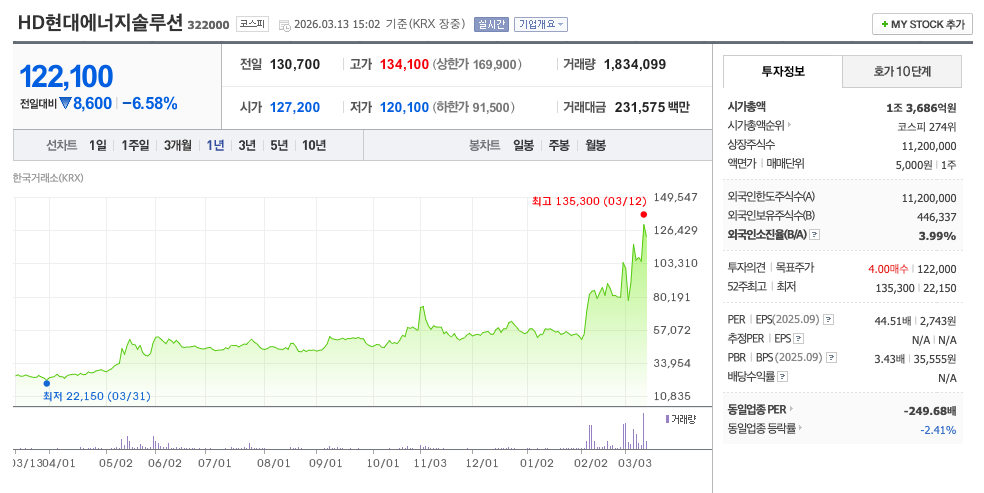Image resolution: width=984 pixels, height=493 pixels.
Task: Select the 3개월 line chart period
Action: point(178,146)
